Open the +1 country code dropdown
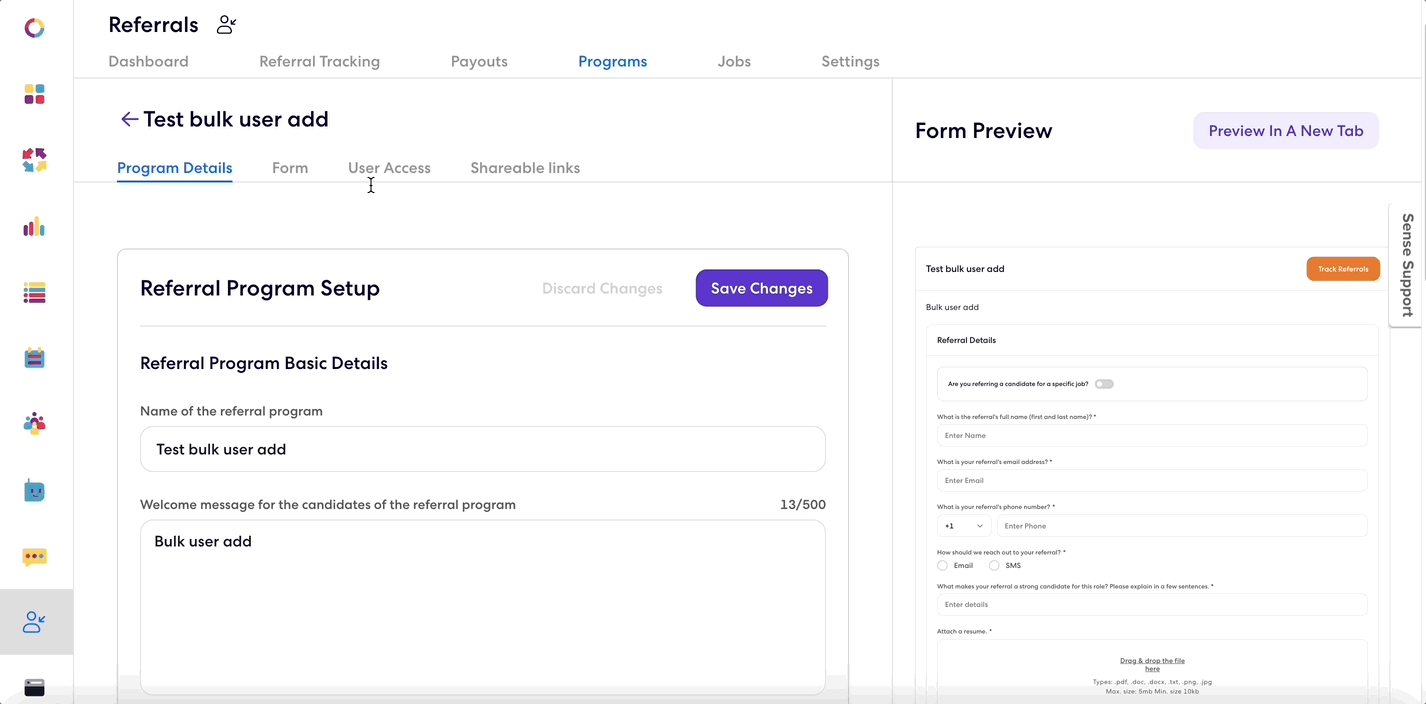1426x704 pixels. point(964,526)
